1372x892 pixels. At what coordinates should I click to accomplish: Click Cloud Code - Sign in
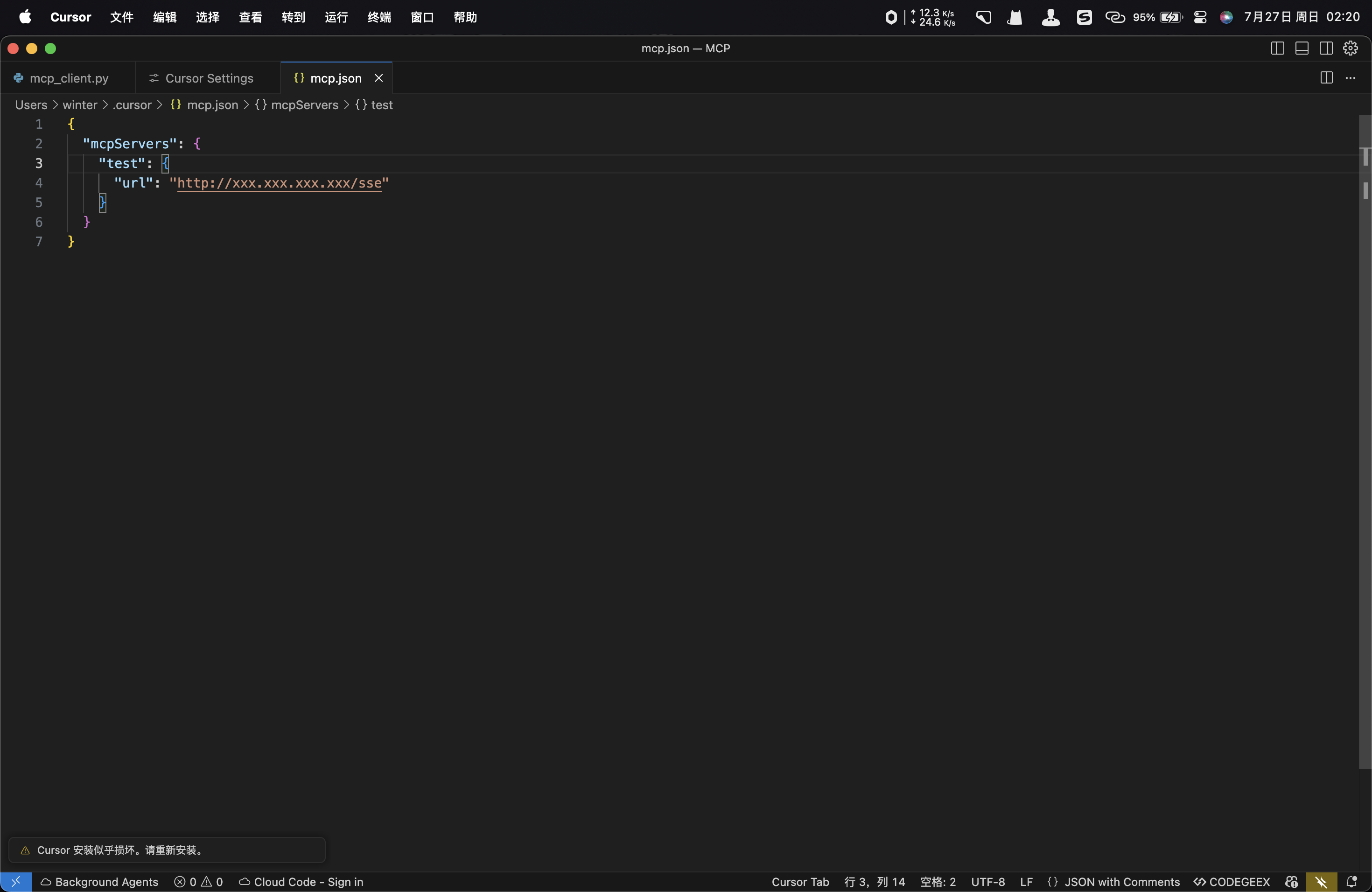click(308, 882)
